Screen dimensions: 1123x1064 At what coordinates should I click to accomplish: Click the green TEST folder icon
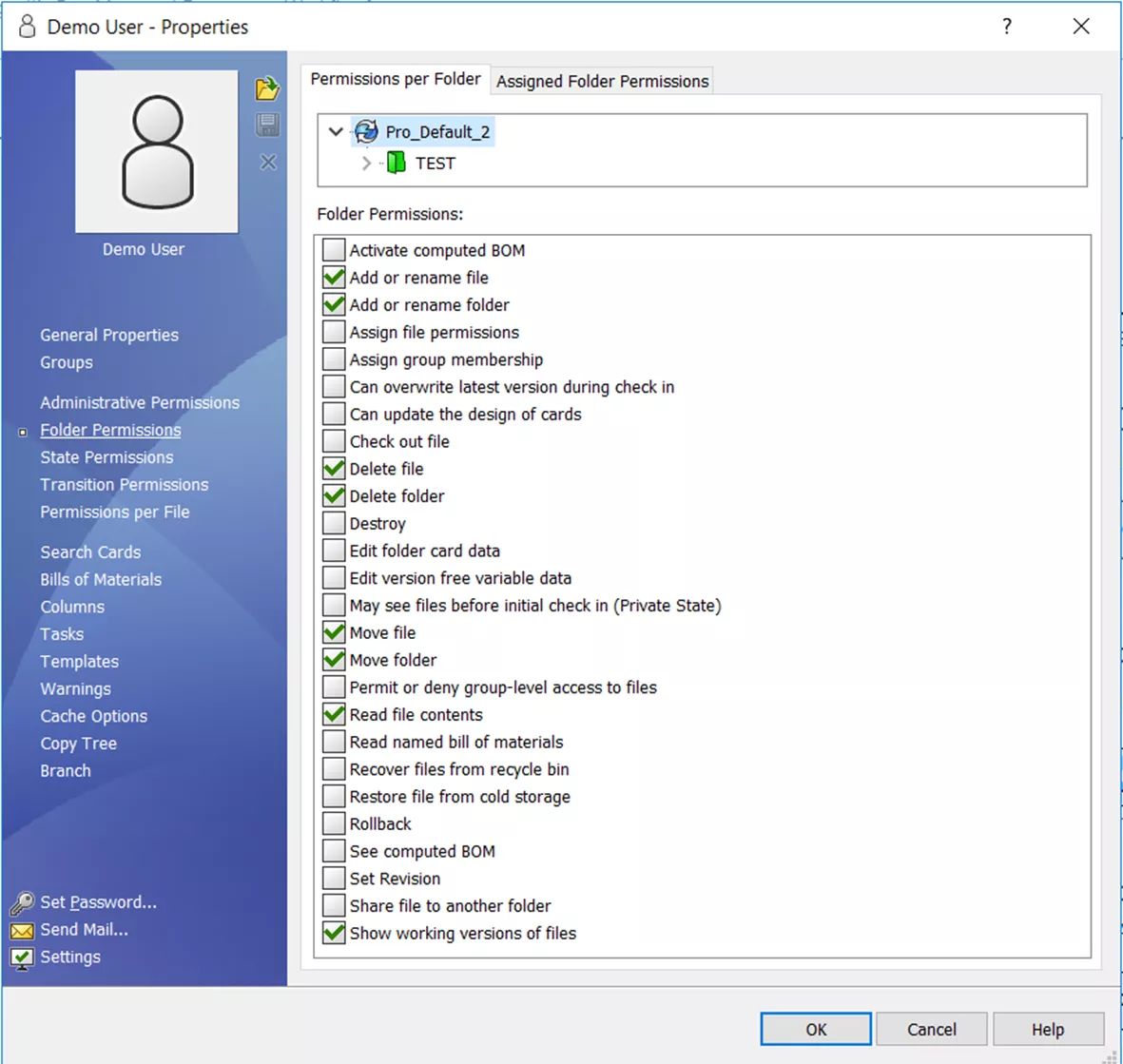pos(397,164)
